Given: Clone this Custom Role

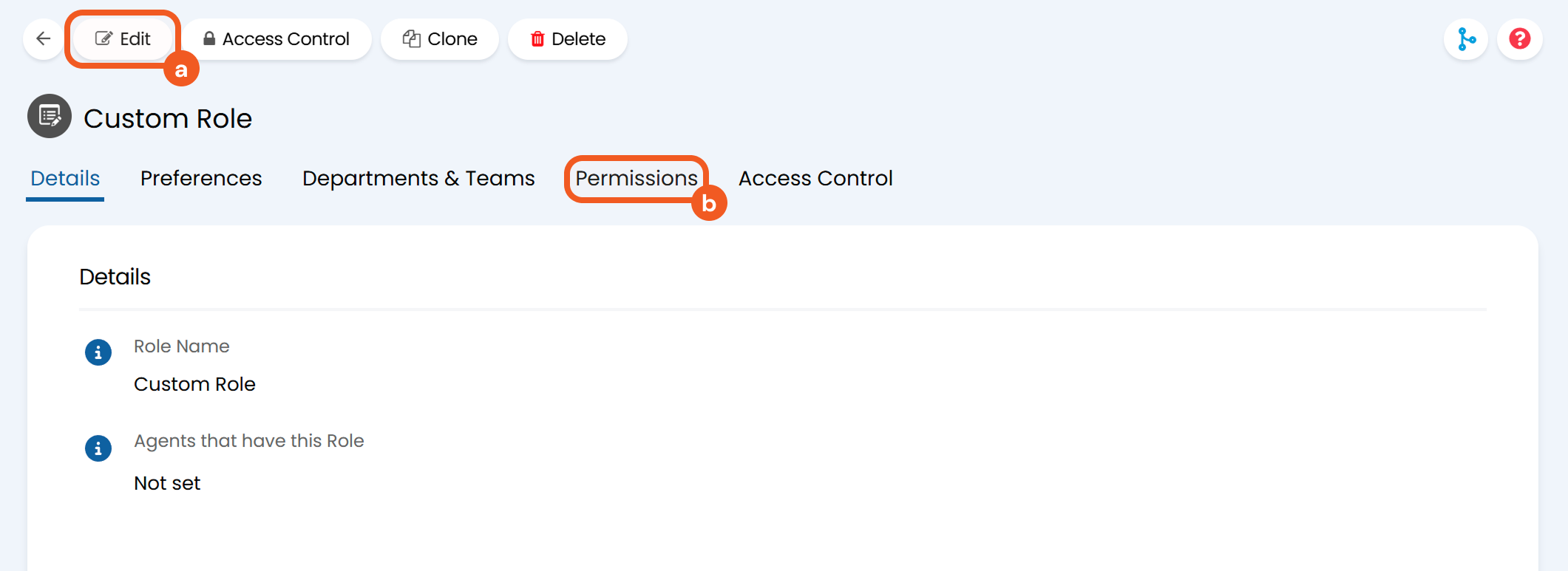Looking at the screenshot, I should click(440, 38).
